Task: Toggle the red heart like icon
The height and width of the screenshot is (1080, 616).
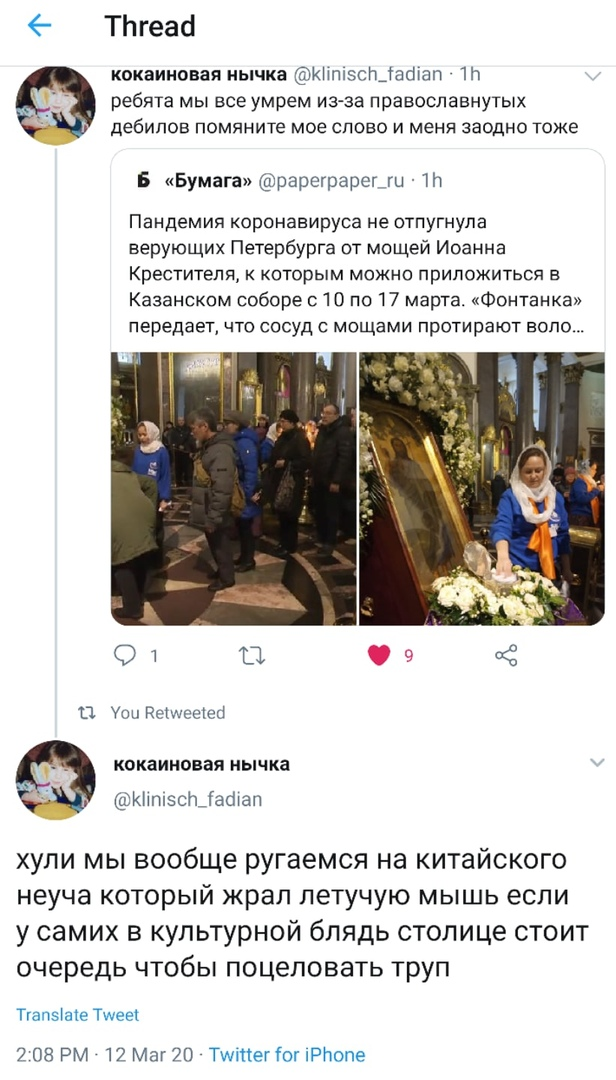Action: (x=379, y=655)
